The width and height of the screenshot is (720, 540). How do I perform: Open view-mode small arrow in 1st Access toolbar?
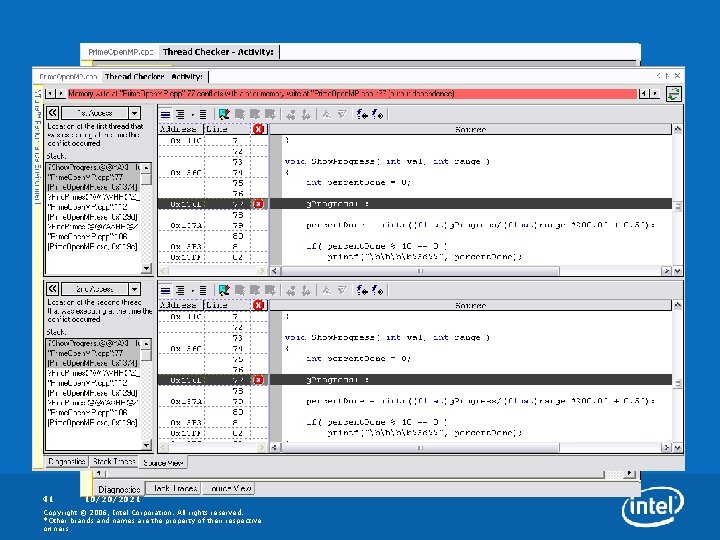click(192, 114)
